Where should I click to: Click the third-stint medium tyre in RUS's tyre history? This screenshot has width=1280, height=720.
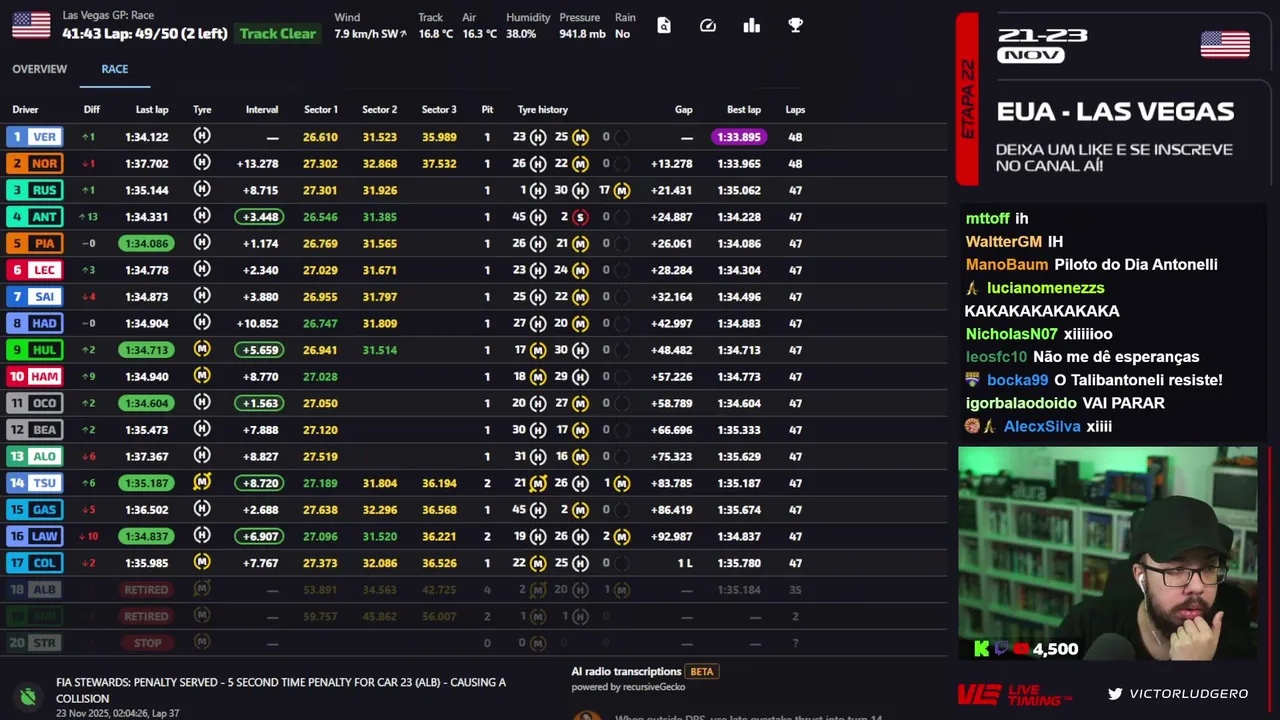tap(622, 190)
